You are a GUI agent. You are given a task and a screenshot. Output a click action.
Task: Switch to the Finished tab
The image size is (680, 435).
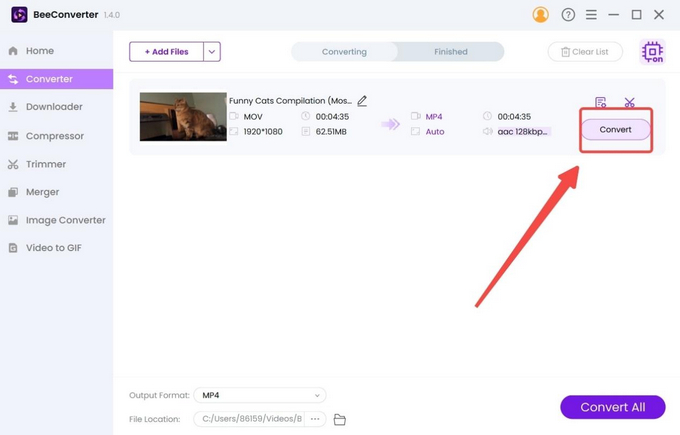point(450,52)
